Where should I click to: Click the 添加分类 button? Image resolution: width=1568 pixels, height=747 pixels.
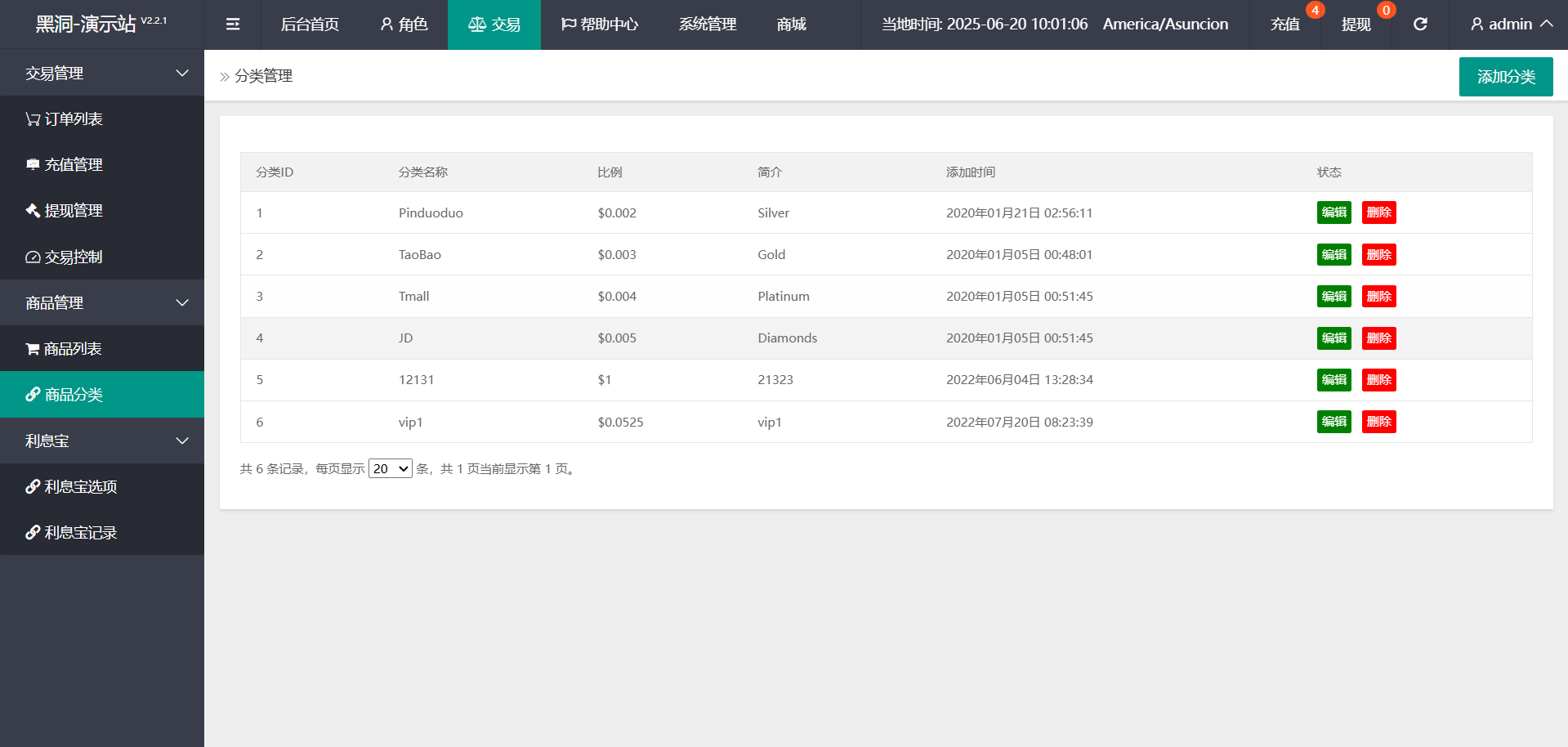[x=1506, y=77]
